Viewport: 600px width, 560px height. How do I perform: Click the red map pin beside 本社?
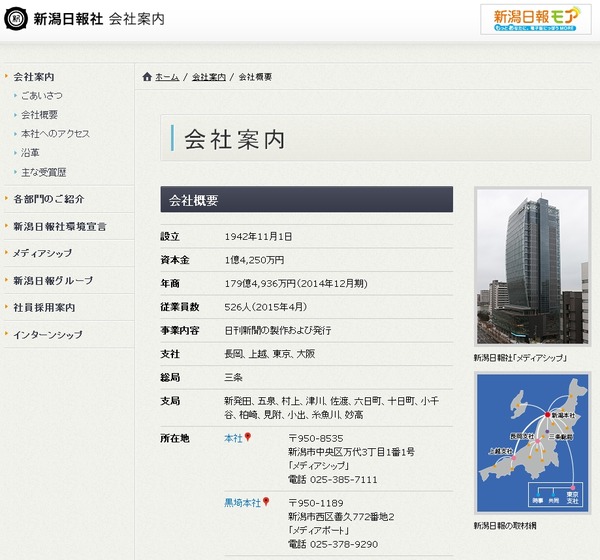click(248, 437)
